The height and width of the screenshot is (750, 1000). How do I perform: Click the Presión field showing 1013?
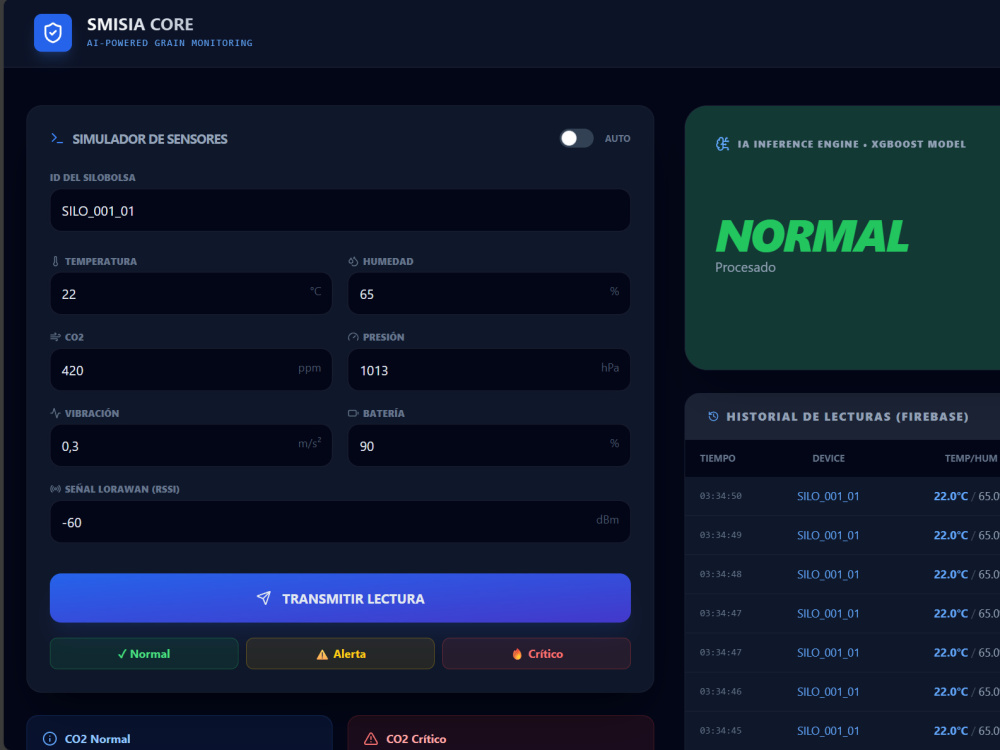(x=489, y=370)
